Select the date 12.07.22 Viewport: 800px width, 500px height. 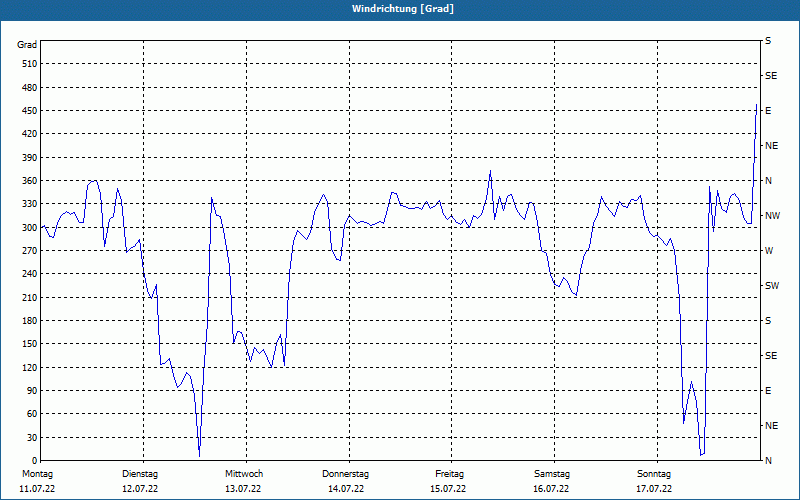tap(140, 489)
